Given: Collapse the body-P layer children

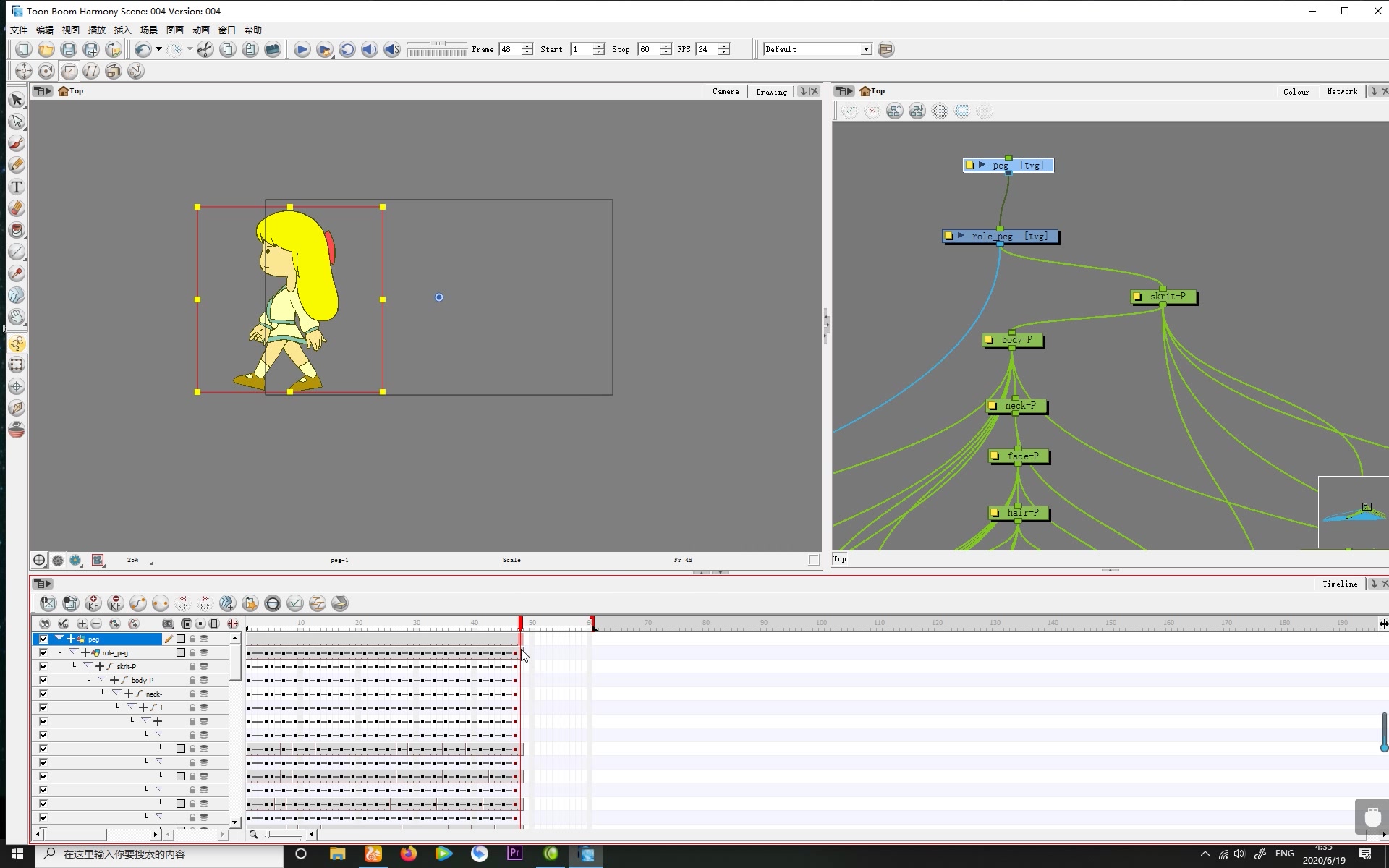Looking at the screenshot, I should point(102,679).
